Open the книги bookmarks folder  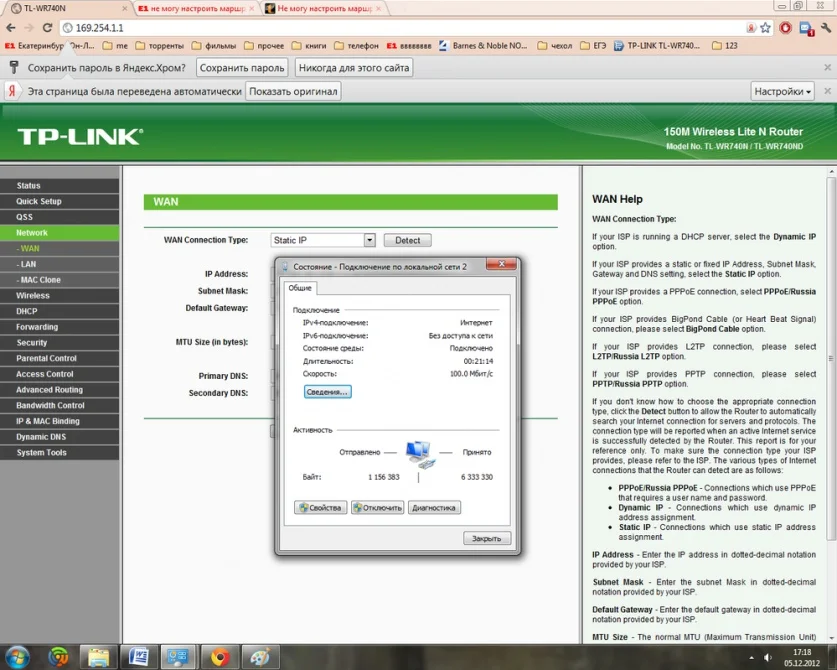point(309,46)
